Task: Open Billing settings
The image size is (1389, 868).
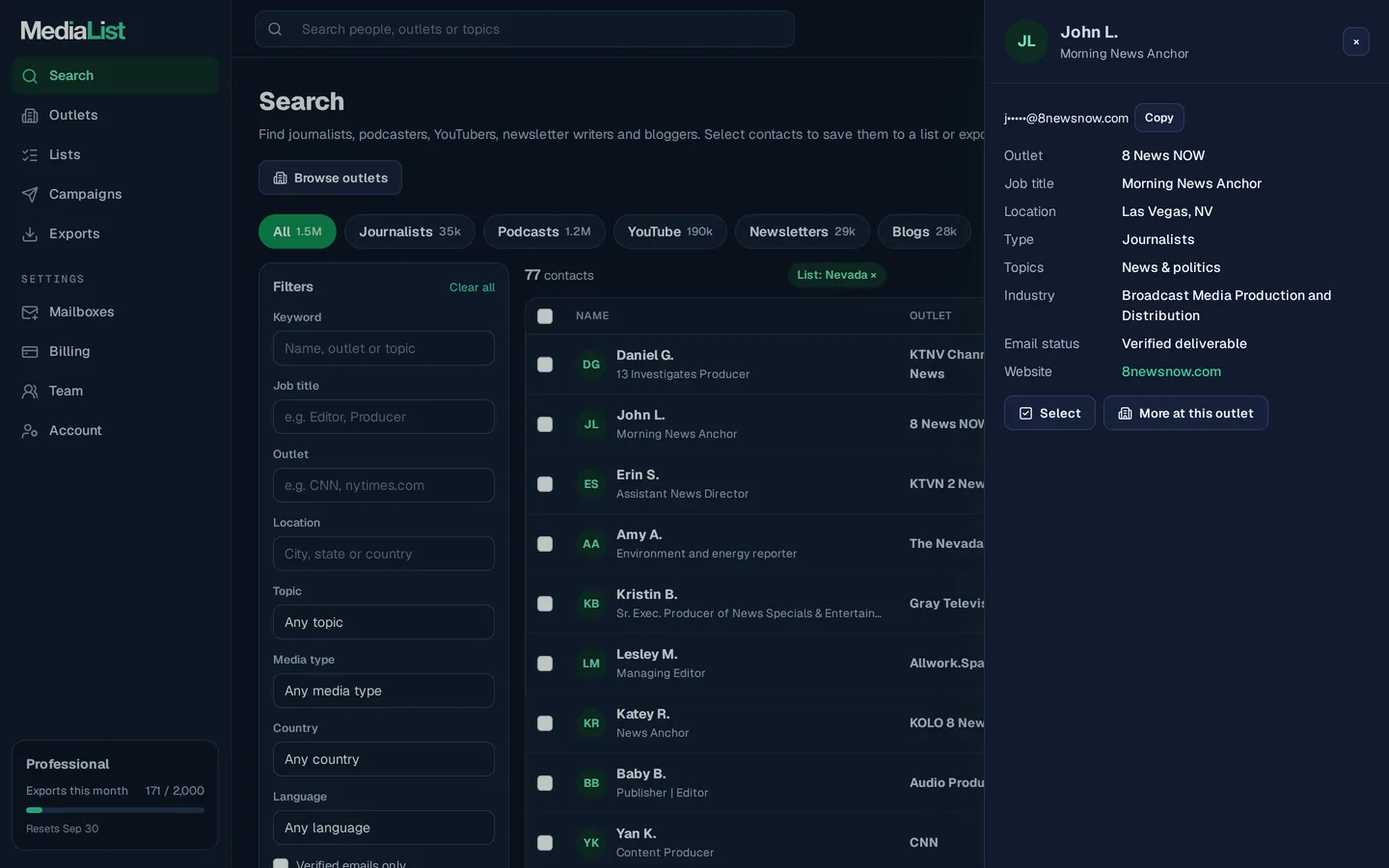Action: tap(115, 351)
